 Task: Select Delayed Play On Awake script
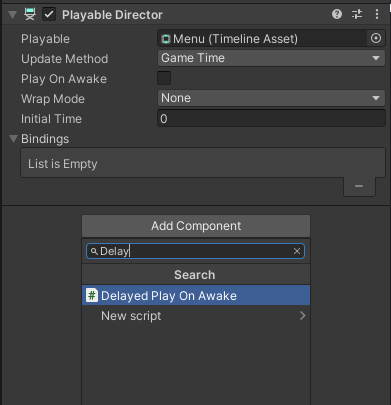[x=196, y=295]
